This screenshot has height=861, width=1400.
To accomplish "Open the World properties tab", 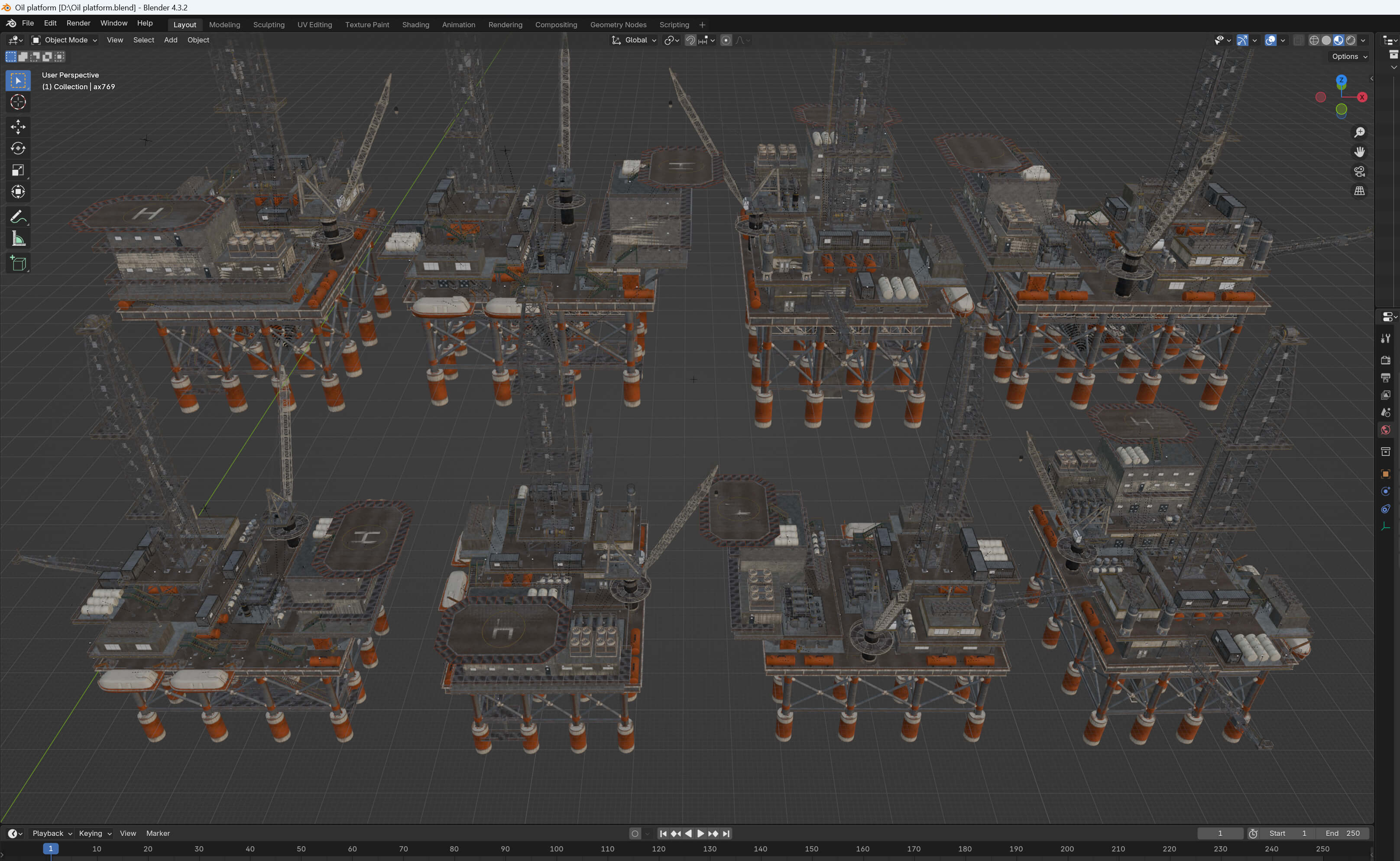I will (1385, 430).
